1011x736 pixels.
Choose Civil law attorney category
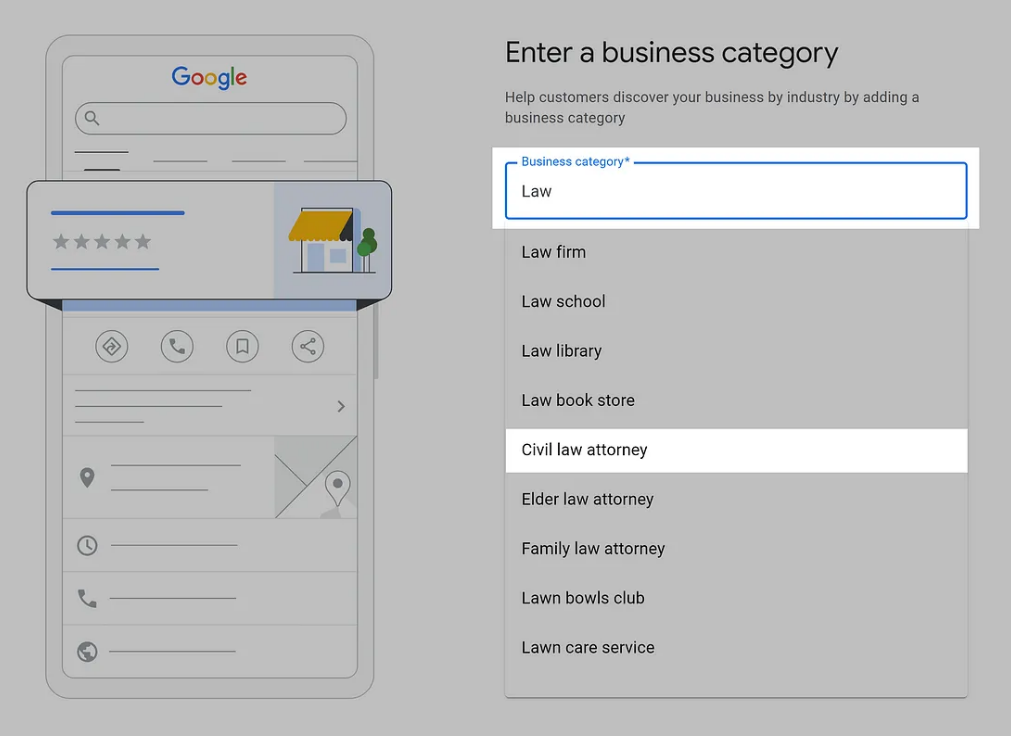click(x=736, y=450)
